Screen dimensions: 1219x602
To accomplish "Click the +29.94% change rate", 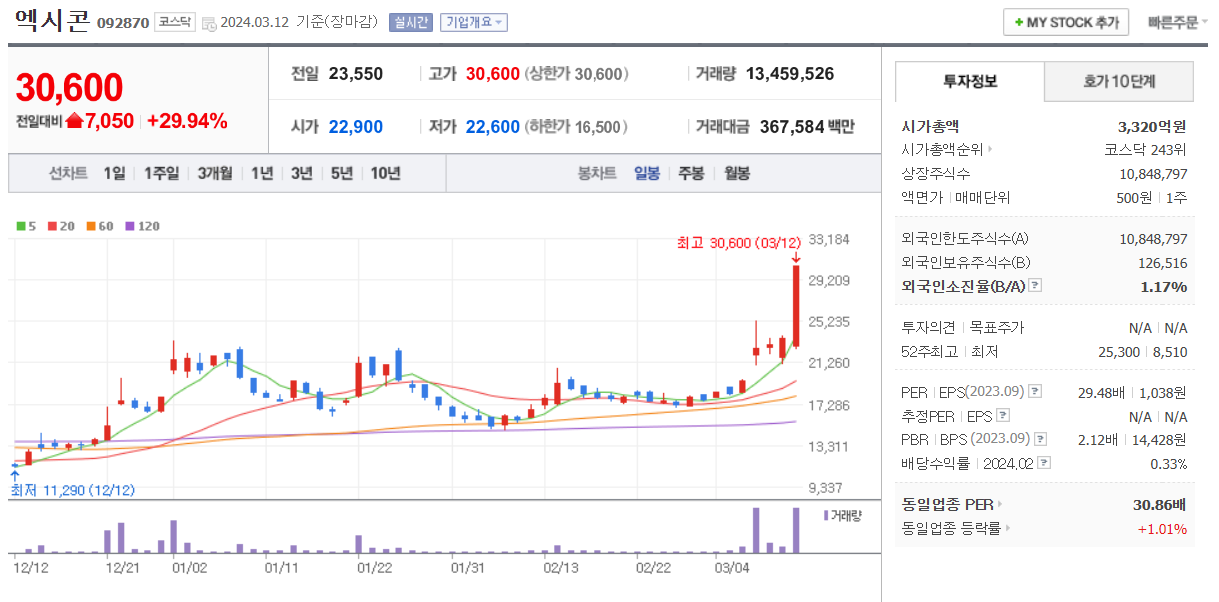I will [x=187, y=121].
